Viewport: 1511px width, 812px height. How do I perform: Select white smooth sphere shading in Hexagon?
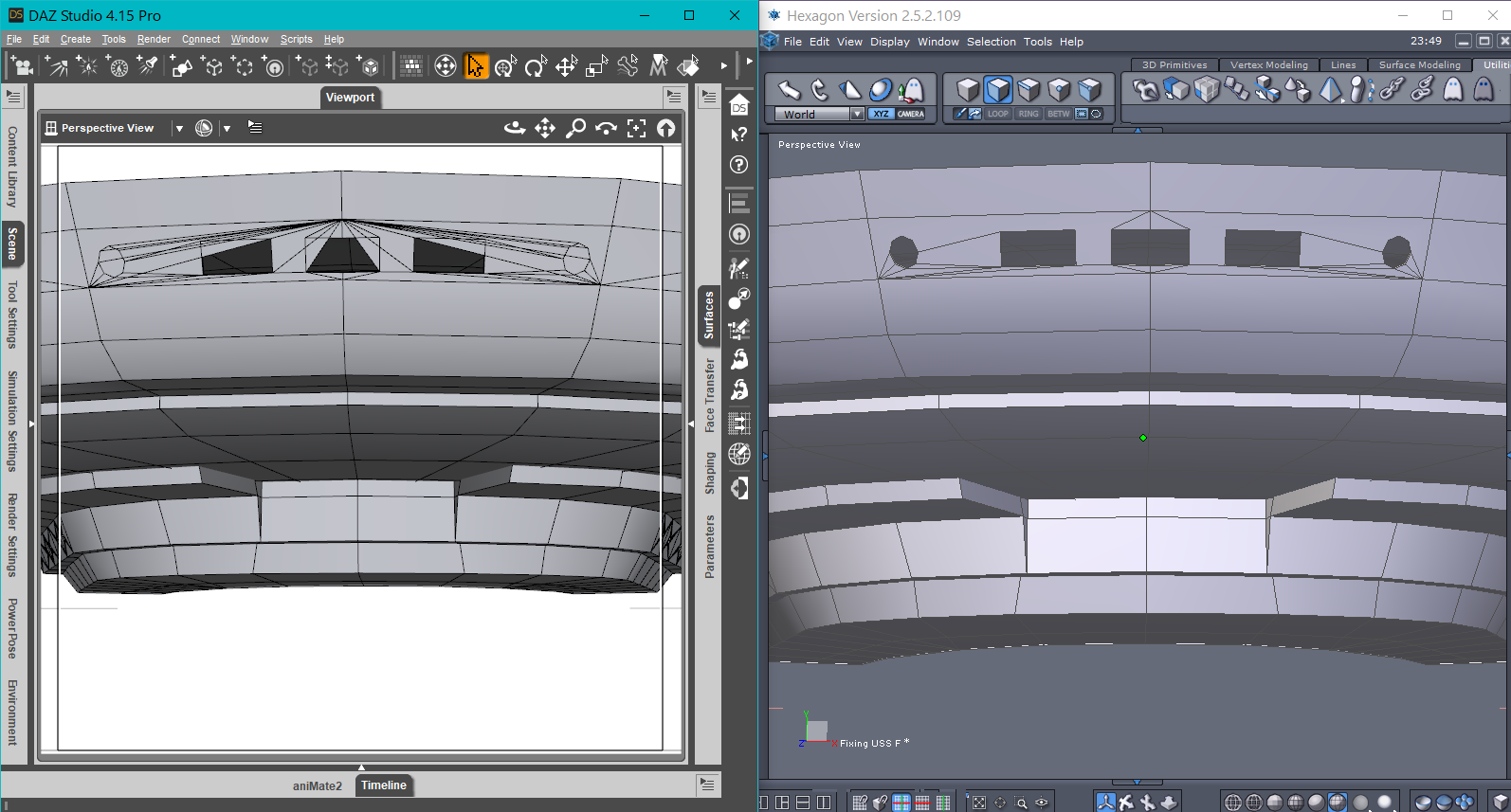[1384, 803]
